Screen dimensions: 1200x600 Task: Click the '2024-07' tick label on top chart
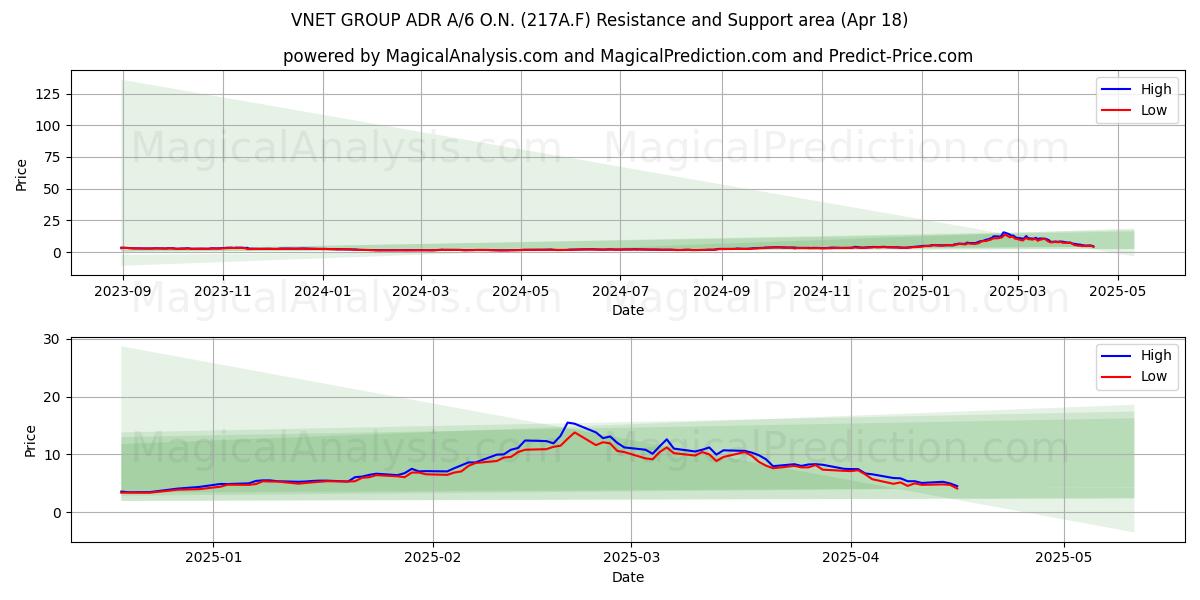click(620, 291)
